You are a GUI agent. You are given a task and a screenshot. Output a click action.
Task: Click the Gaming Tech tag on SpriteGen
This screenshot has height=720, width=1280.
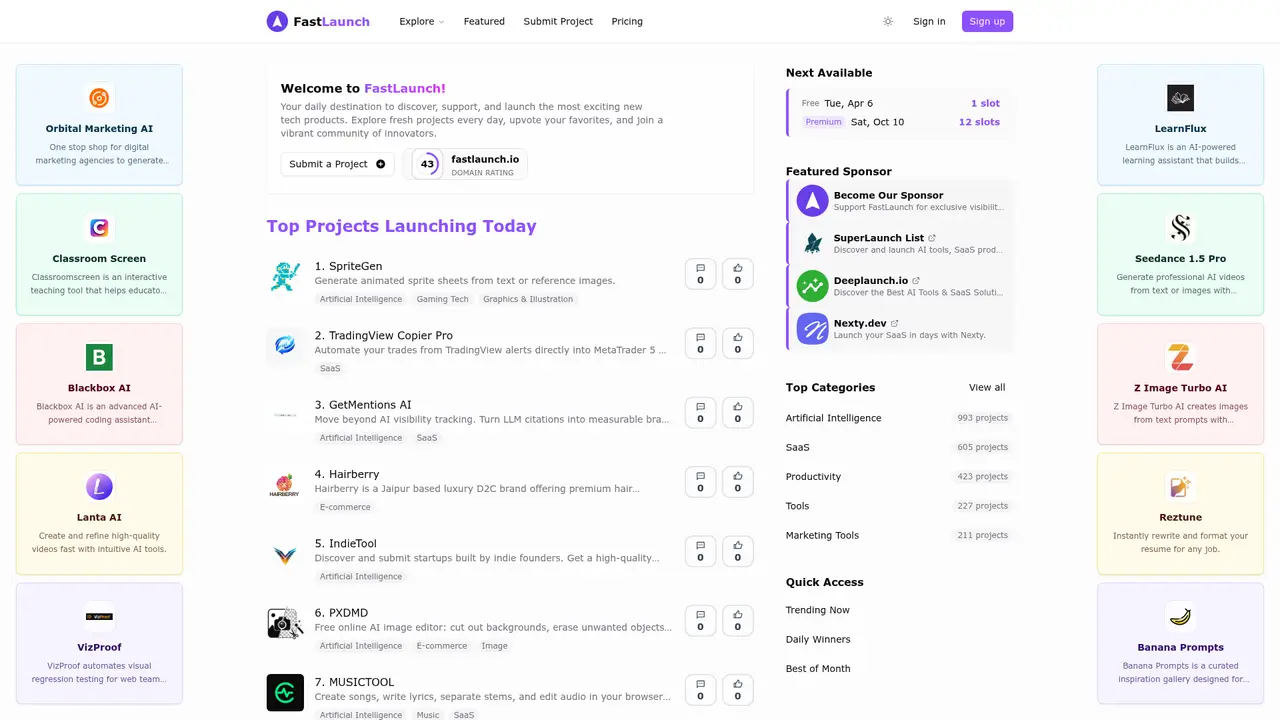[442, 299]
